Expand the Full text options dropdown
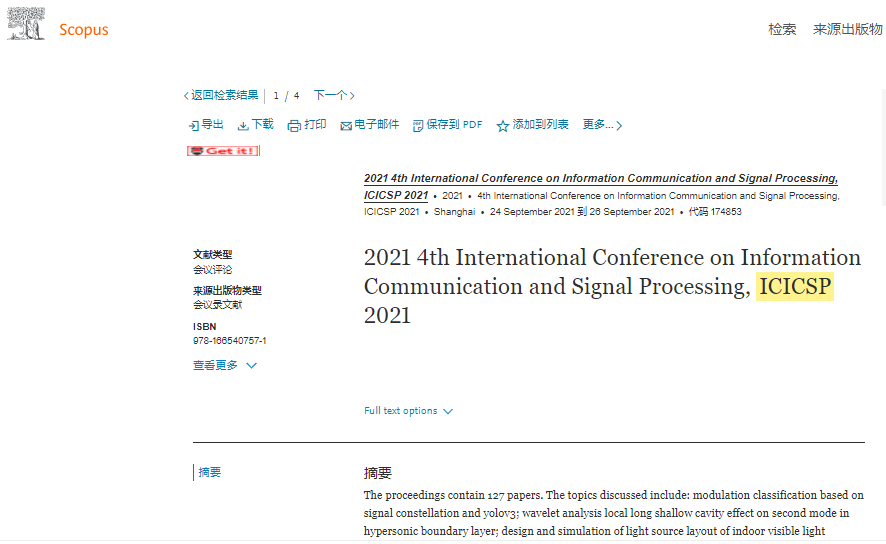 [408, 411]
